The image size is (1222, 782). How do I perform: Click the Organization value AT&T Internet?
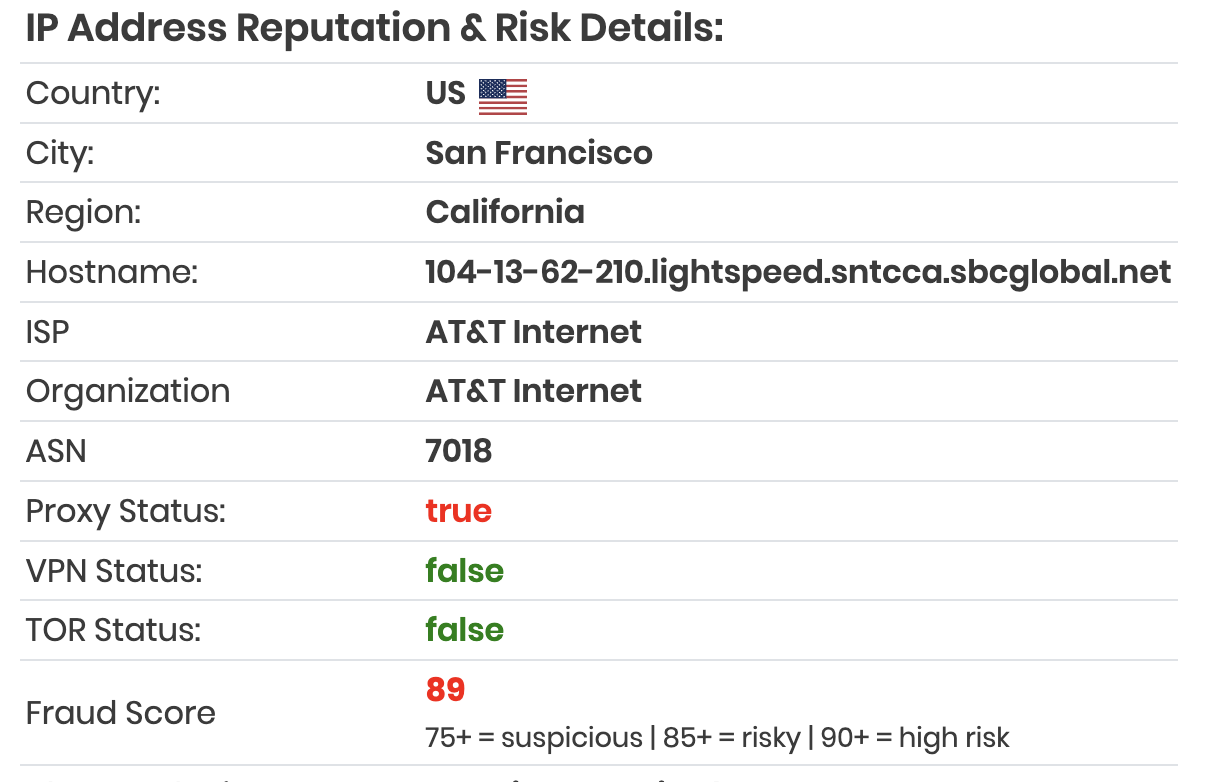coord(534,391)
